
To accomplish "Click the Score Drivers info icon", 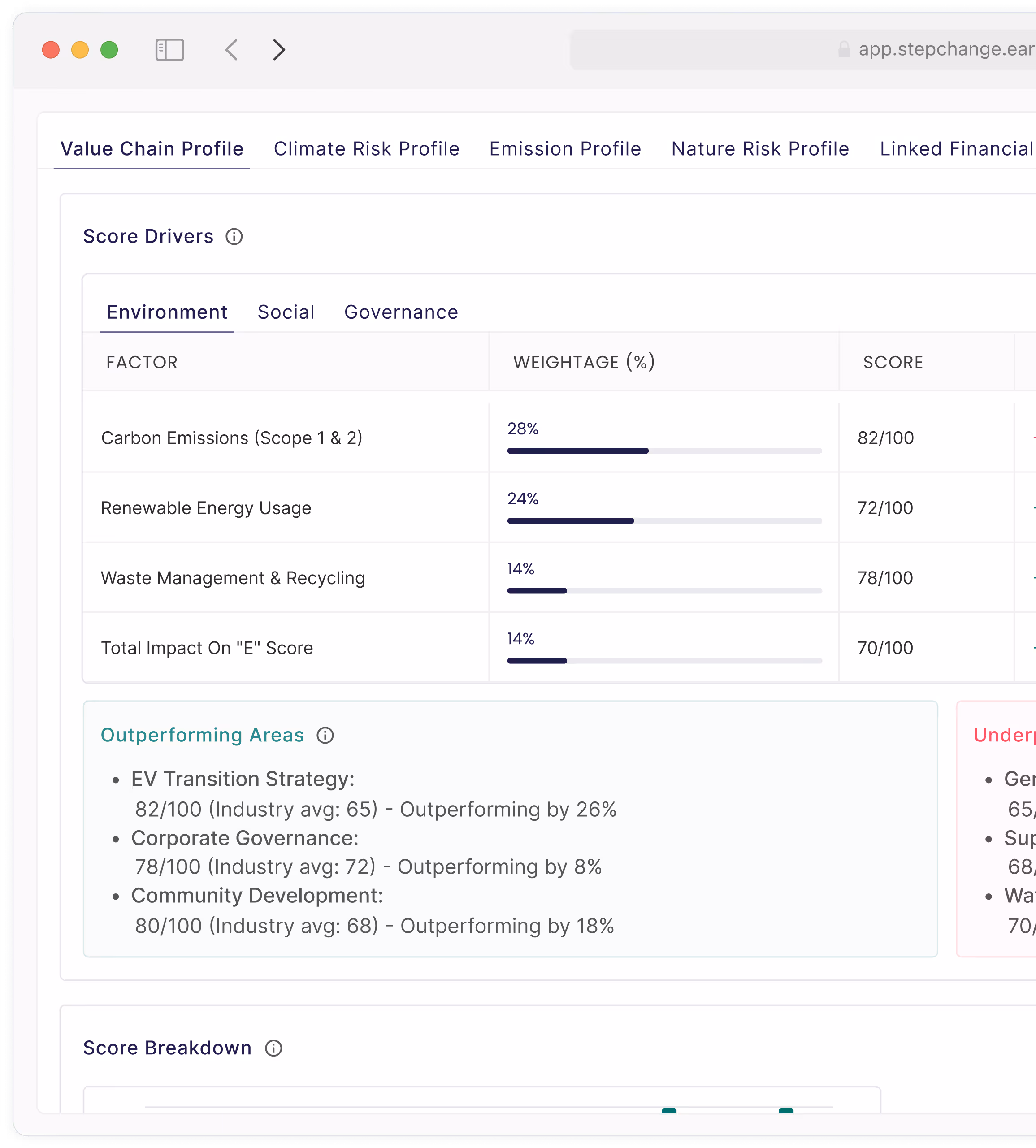I will 234,237.
